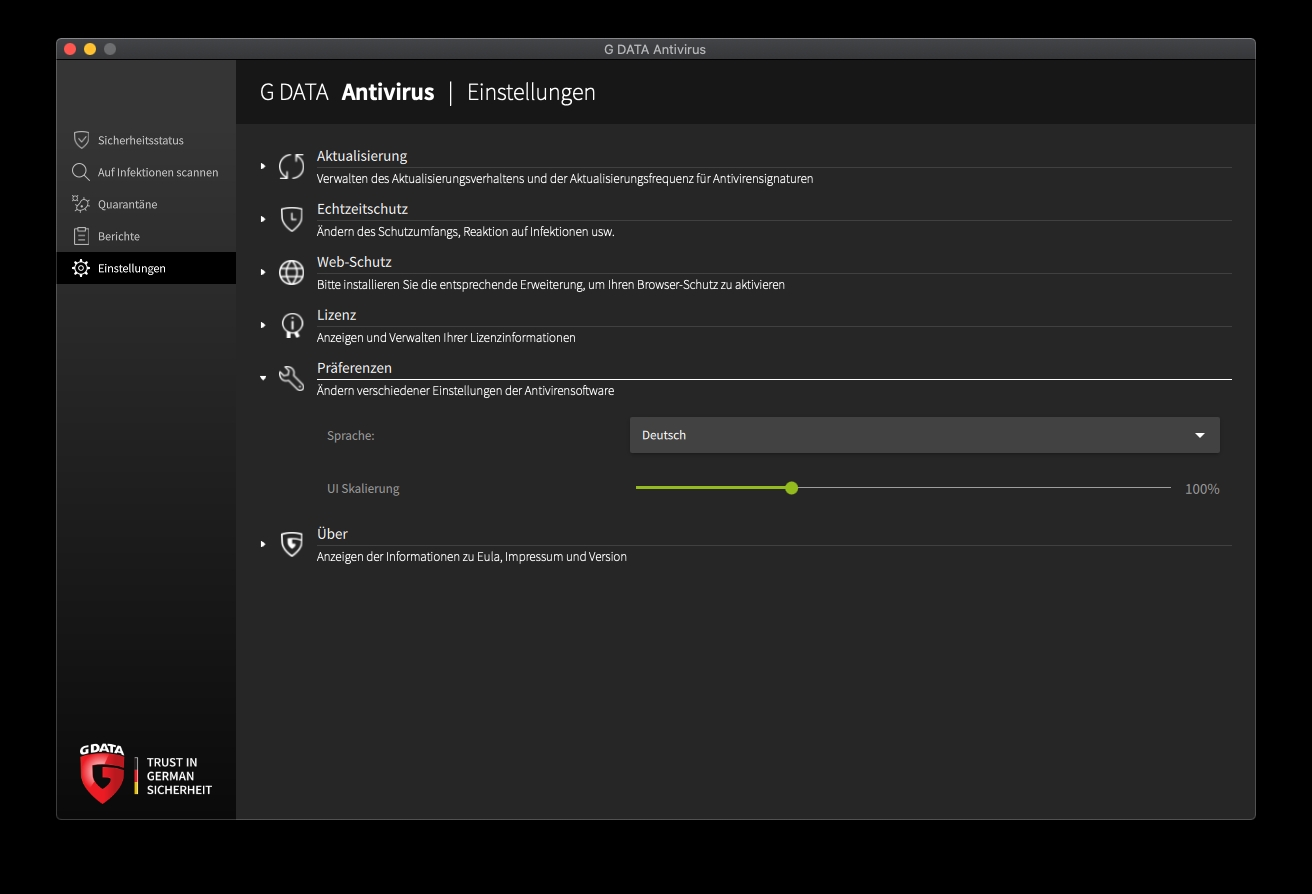Click the magnifier icon for infection scan
This screenshot has width=1312, height=894.
coord(81,172)
